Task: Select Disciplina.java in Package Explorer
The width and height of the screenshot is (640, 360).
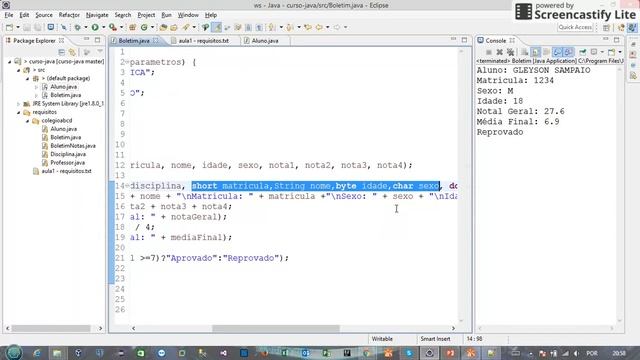Action: click(68, 154)
